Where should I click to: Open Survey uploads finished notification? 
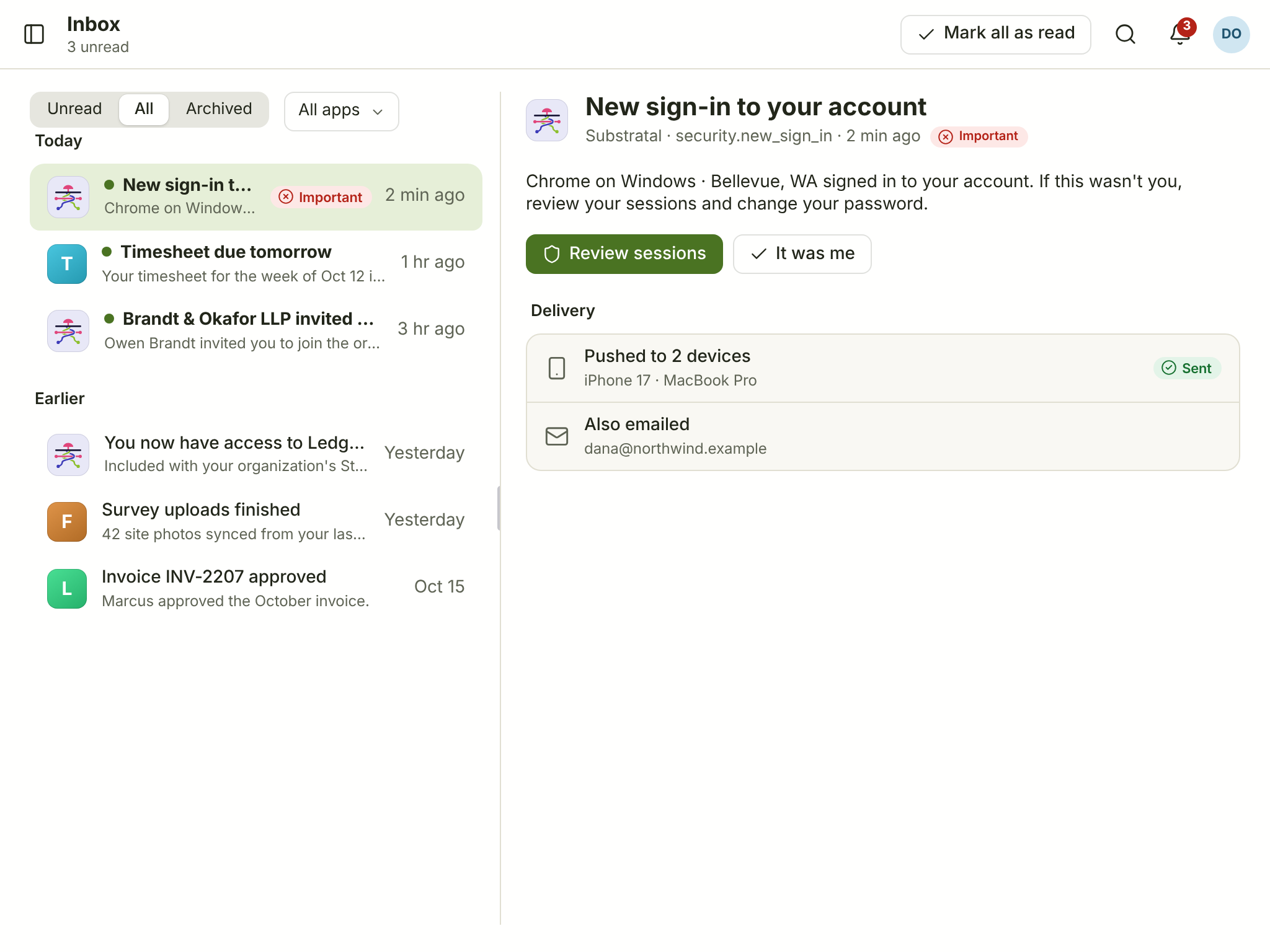[x=256, y=522]
